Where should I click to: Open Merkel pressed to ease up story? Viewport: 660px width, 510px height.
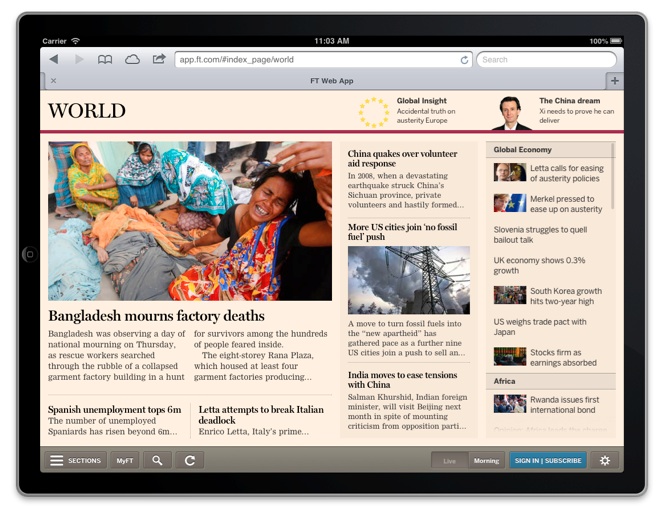coord(566,204)
